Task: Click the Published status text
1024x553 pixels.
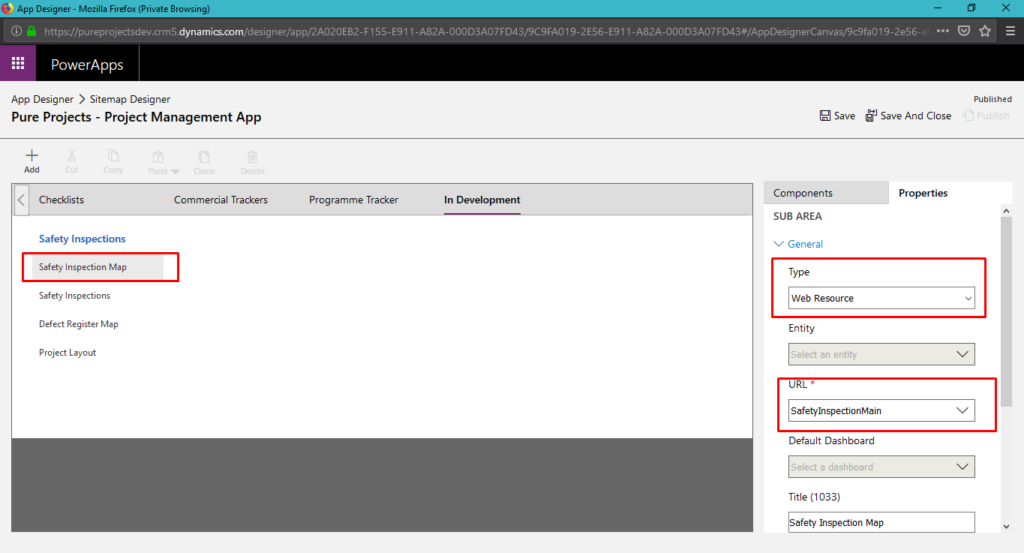Action: pos(992,99)
